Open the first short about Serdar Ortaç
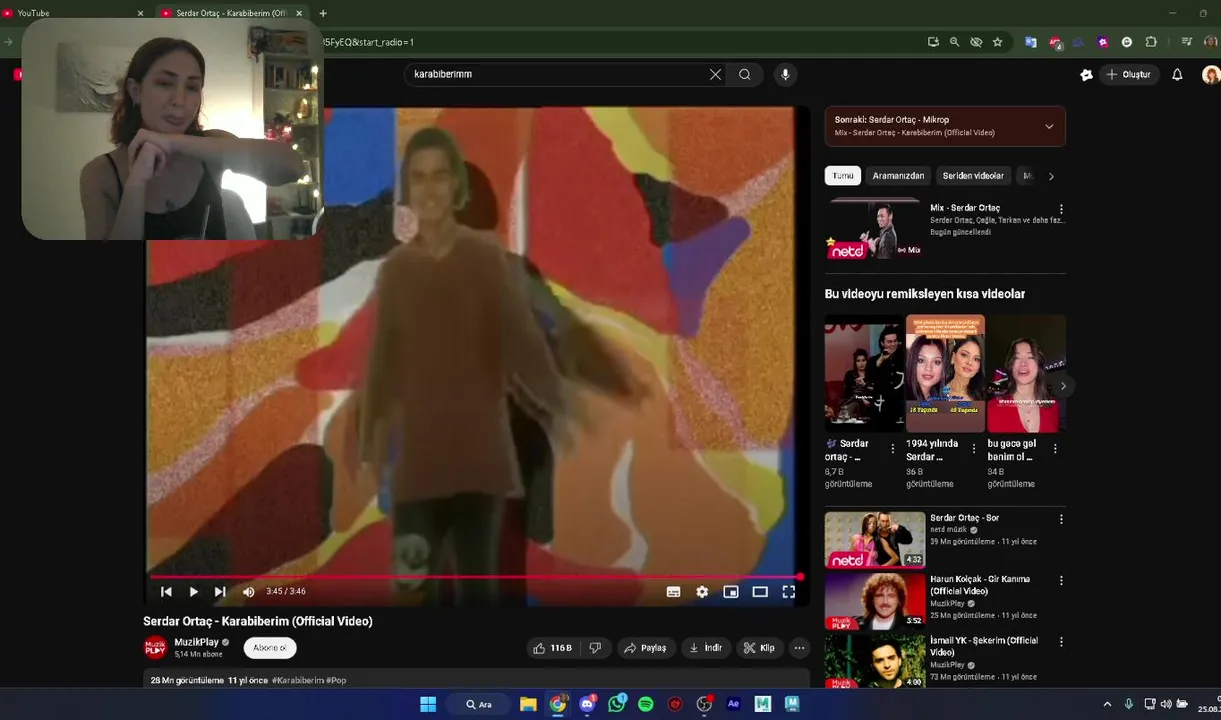Screen dimensions: 1221x720 coord(863,374)
